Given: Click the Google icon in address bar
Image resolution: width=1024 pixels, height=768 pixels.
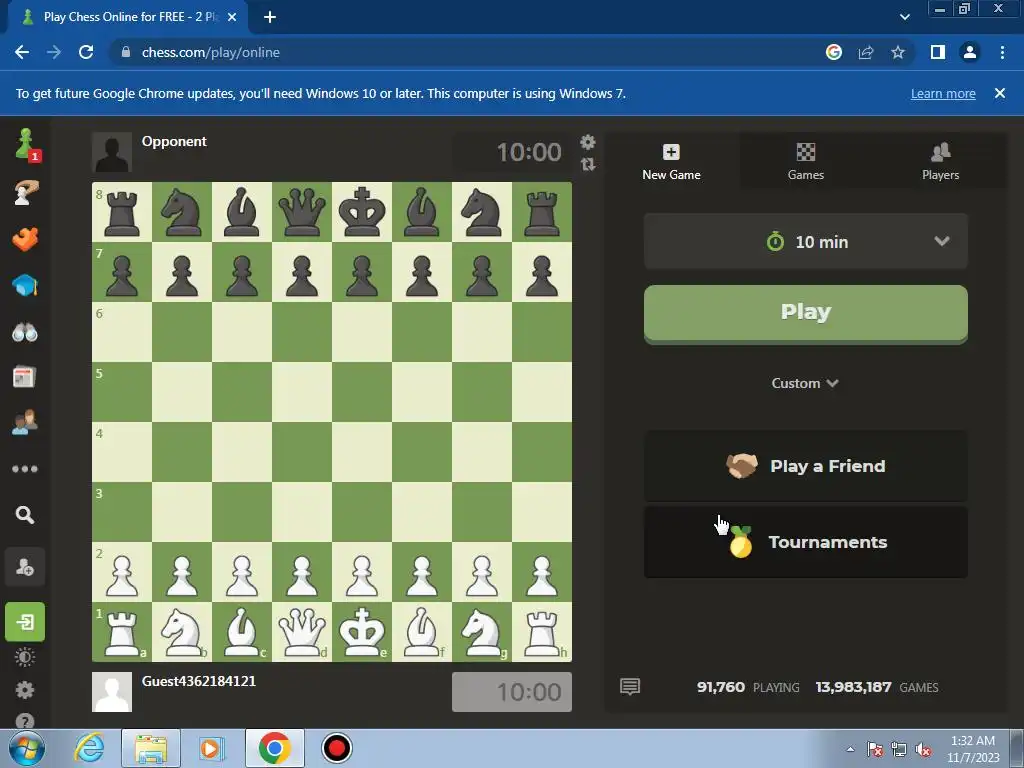Looking at the screenshot, I should (834, 52).
